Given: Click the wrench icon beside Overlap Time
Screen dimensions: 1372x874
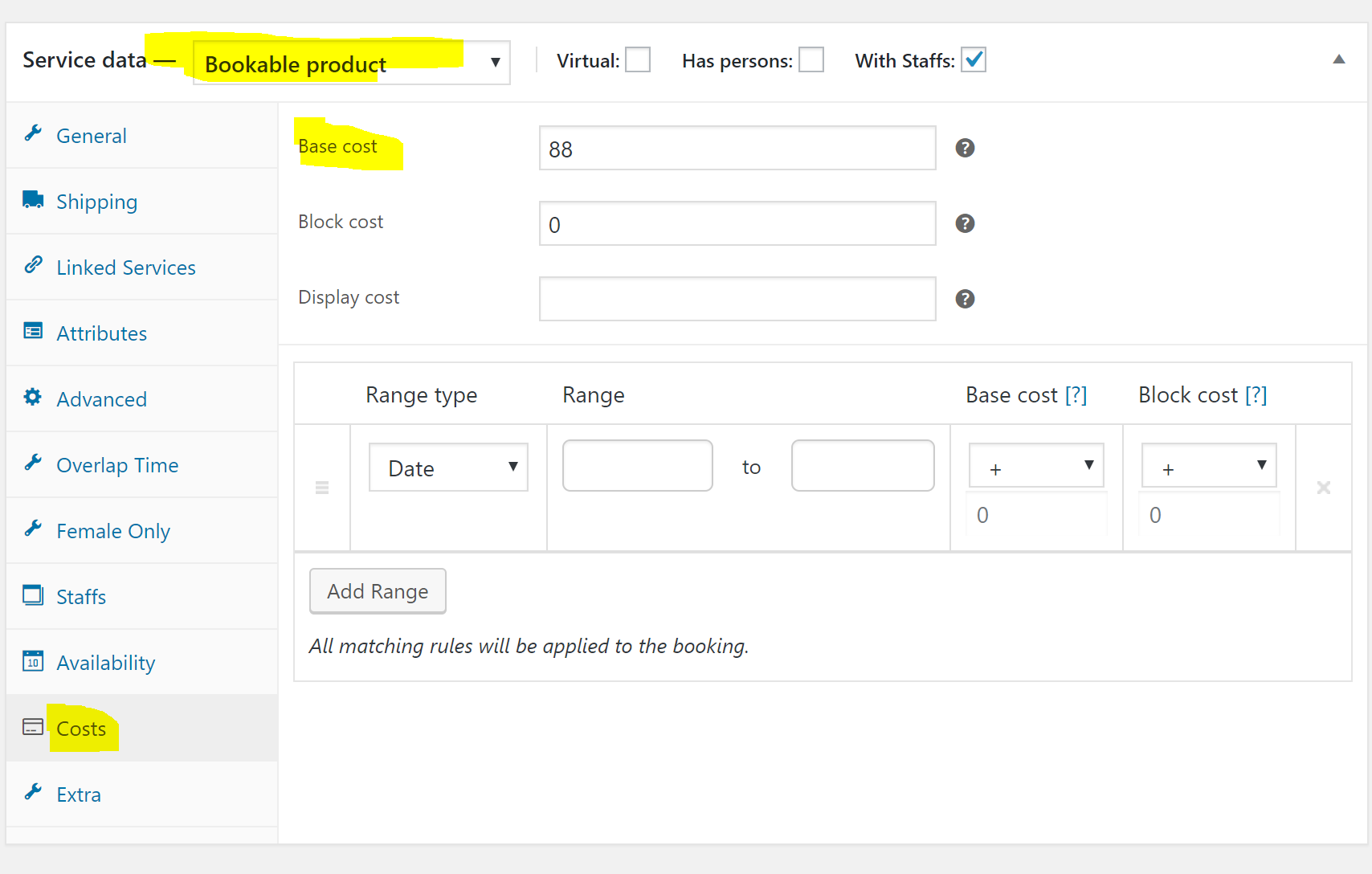Looking at the screenshot, I should click(33, 463).
